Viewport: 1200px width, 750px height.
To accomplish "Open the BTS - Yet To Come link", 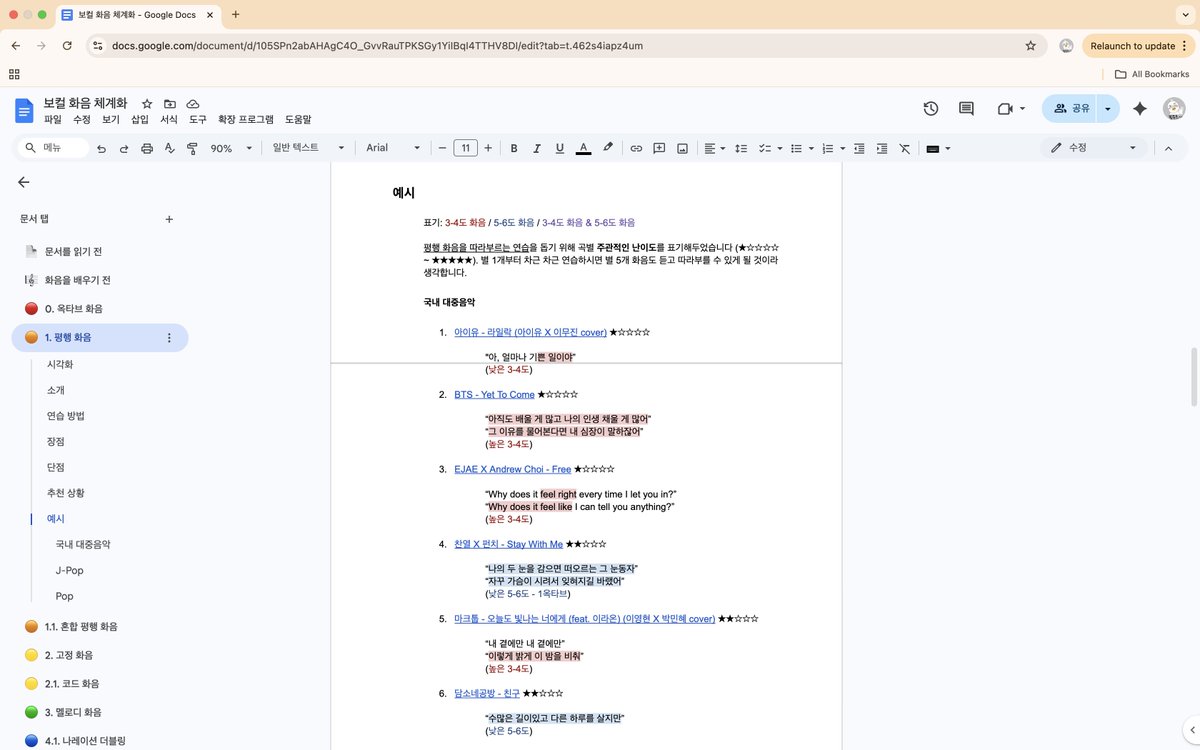I will pyautogui.click(x=494, y=394).
